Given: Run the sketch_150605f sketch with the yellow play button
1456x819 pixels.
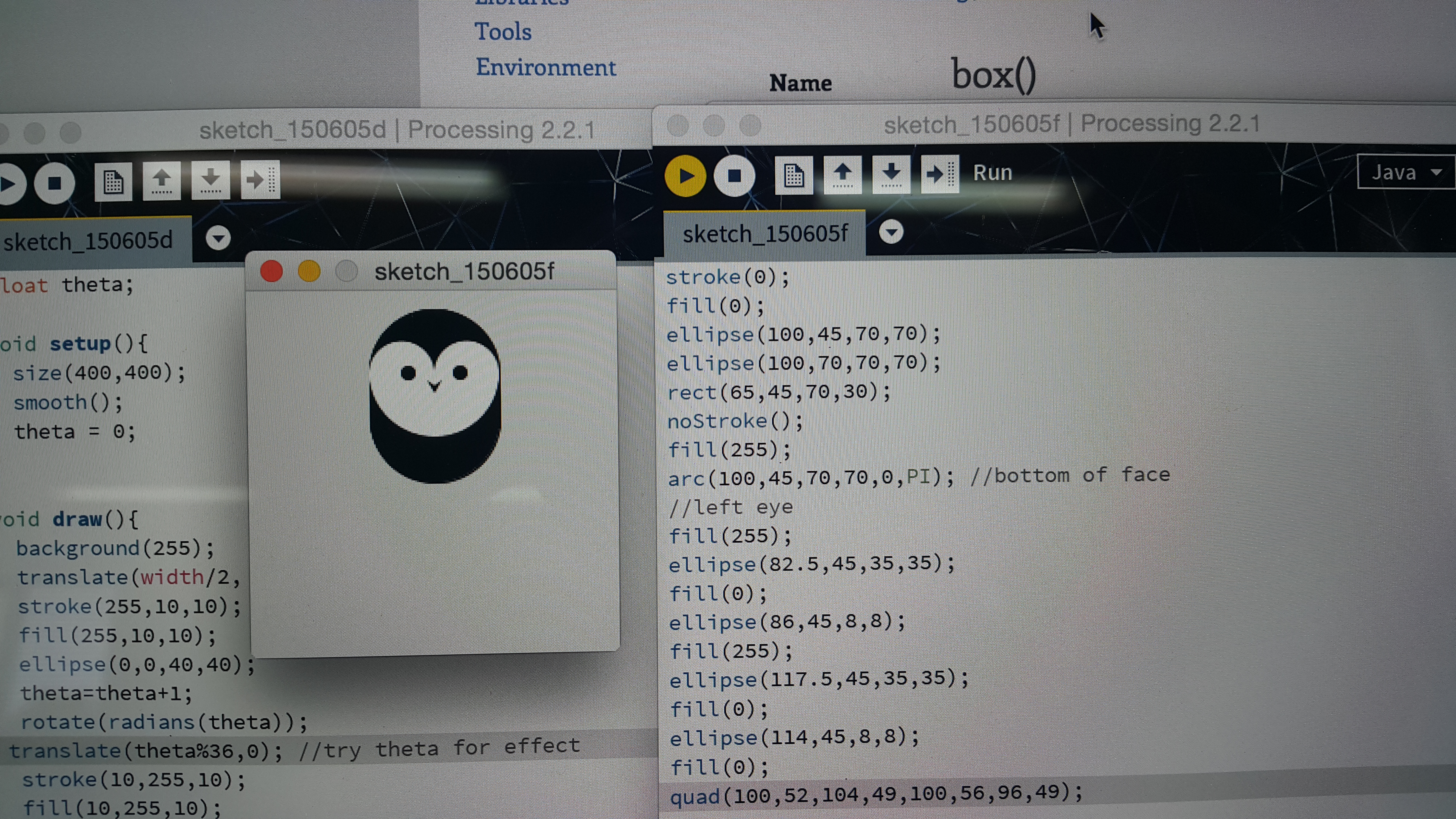Looking at the screenshot, I should click(x=685, y=176).
